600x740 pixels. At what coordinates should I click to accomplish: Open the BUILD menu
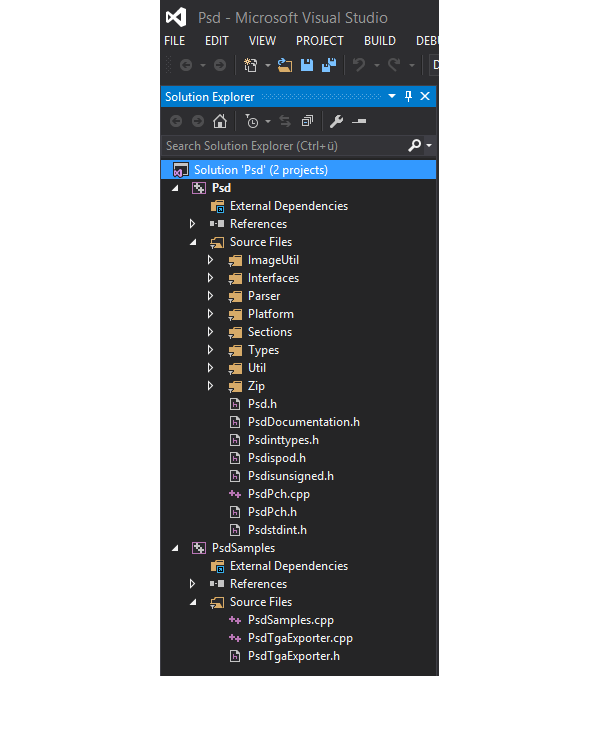point(380,41)
